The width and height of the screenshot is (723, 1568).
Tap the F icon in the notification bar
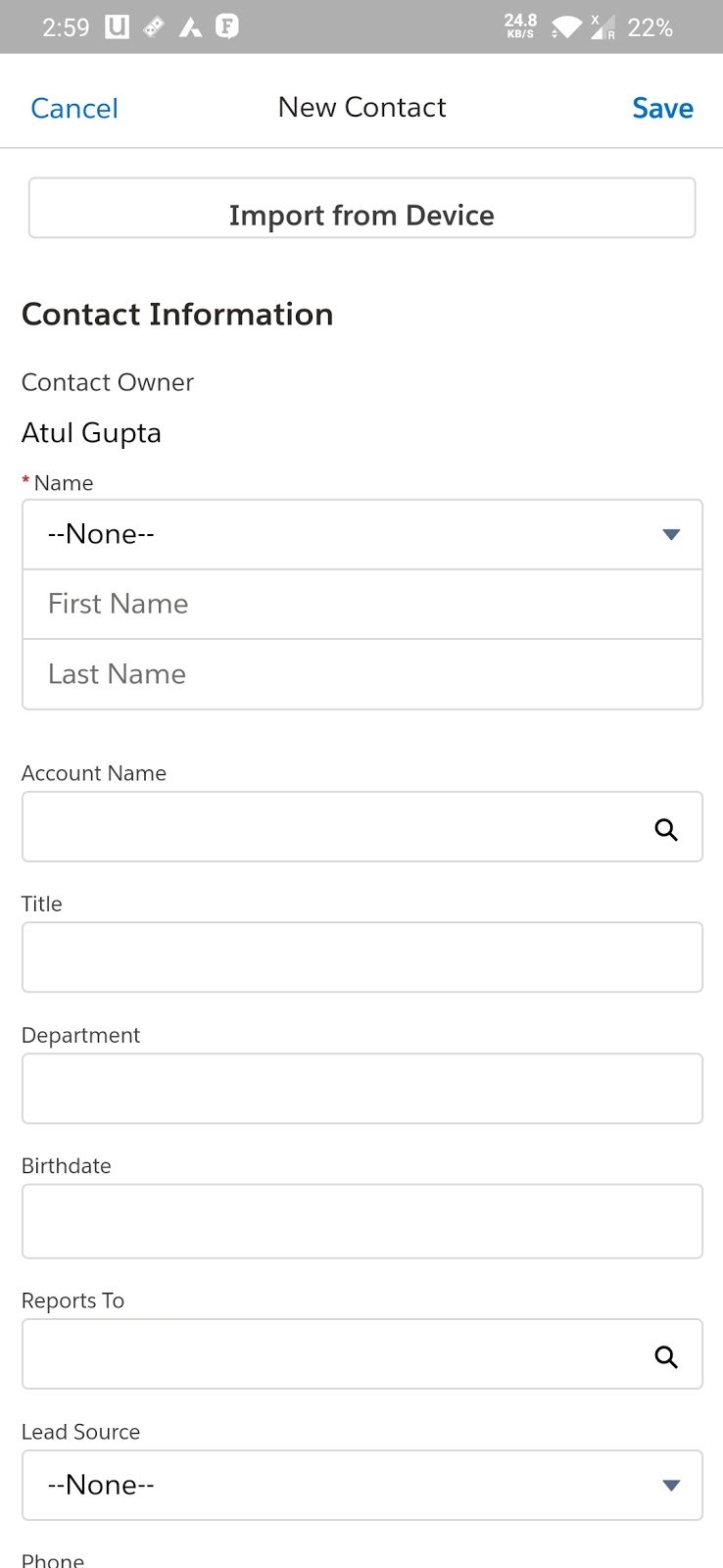coord(227,26)
